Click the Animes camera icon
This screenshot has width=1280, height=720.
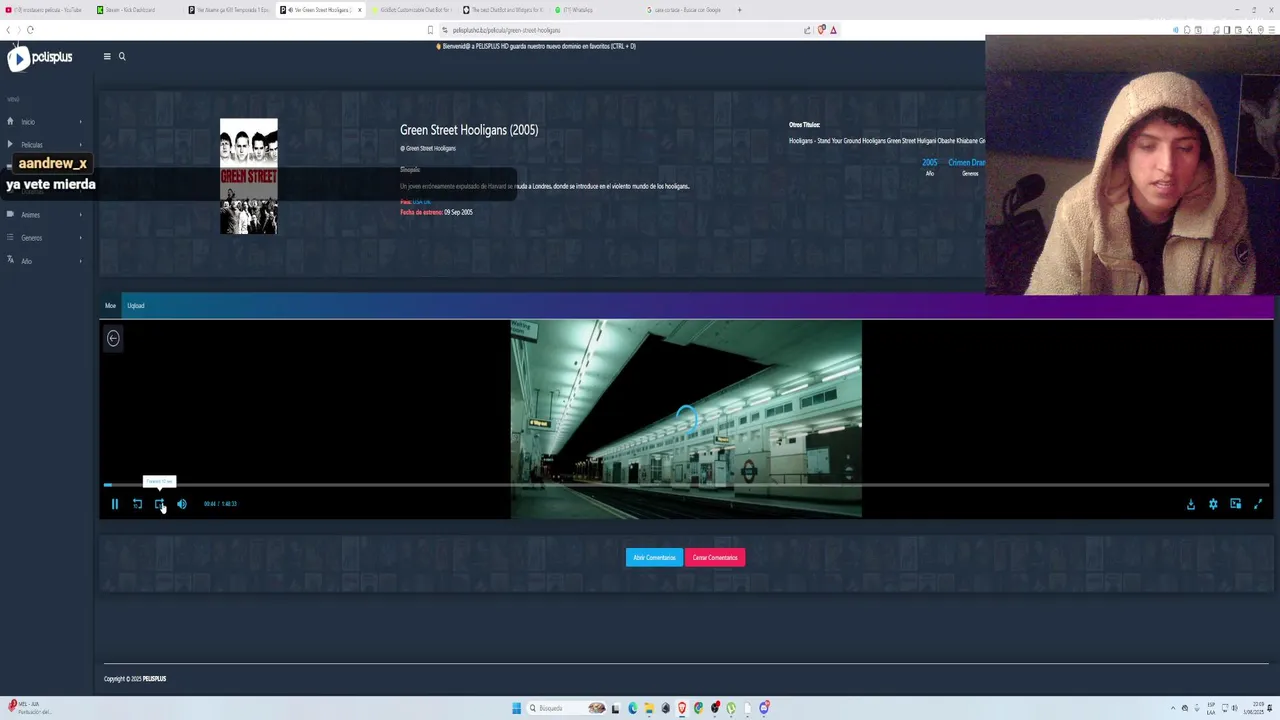click(x=10, y=215)
